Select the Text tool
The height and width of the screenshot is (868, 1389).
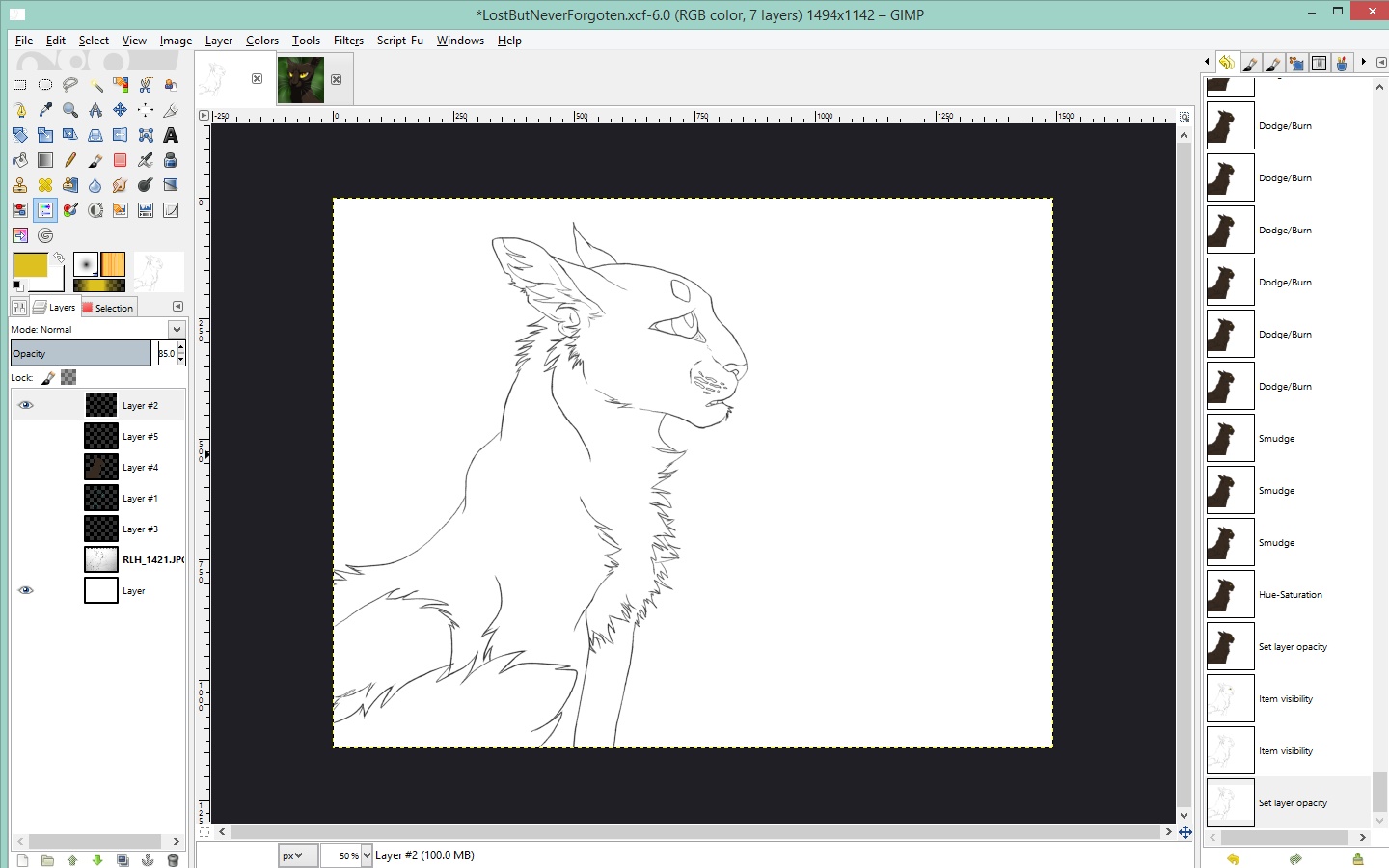pyautogui.click(x=171, y=135)
